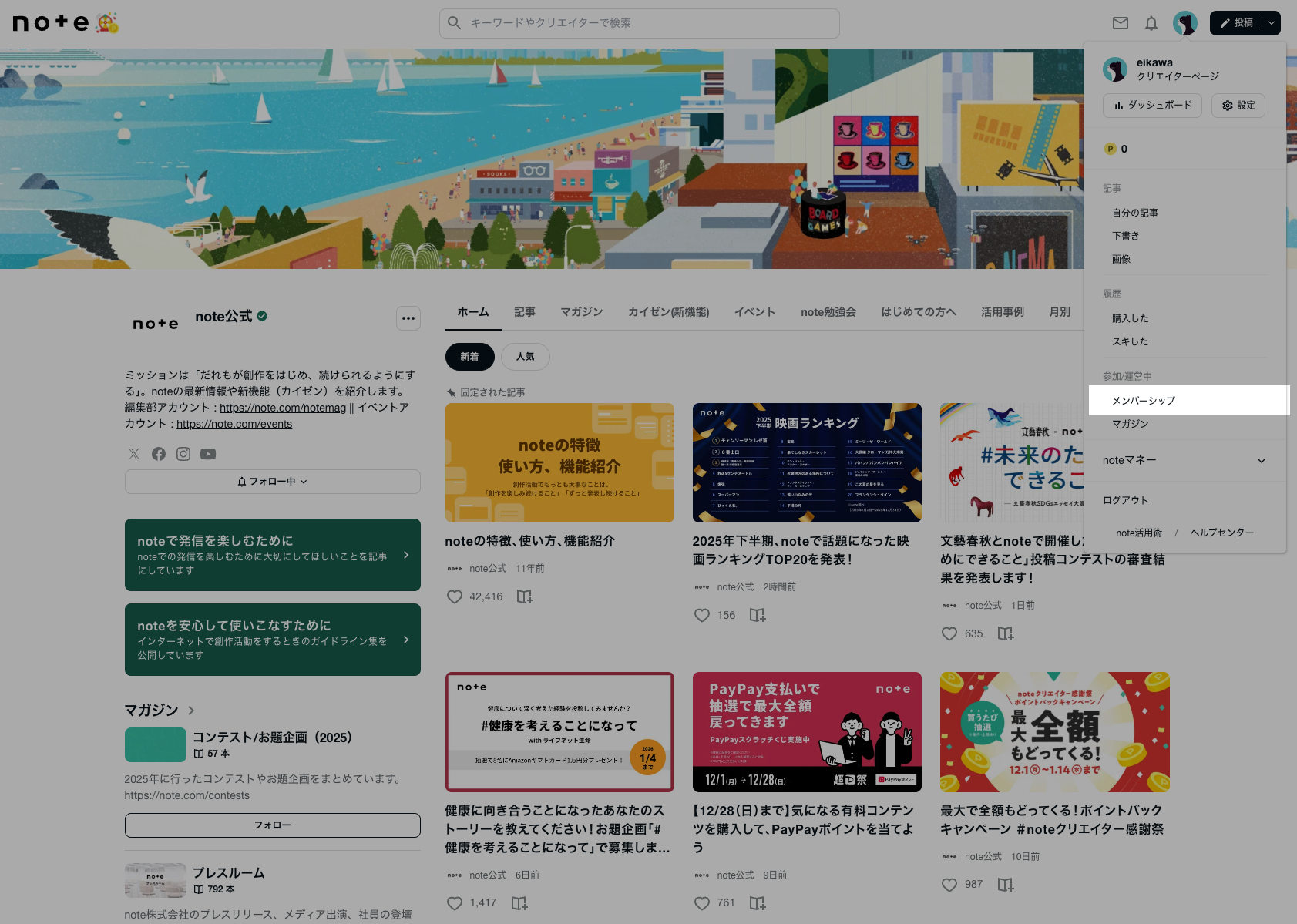Switch to the マガジン tab
The height and width of the screenshot is (924, 1297).
coord(582,312)
